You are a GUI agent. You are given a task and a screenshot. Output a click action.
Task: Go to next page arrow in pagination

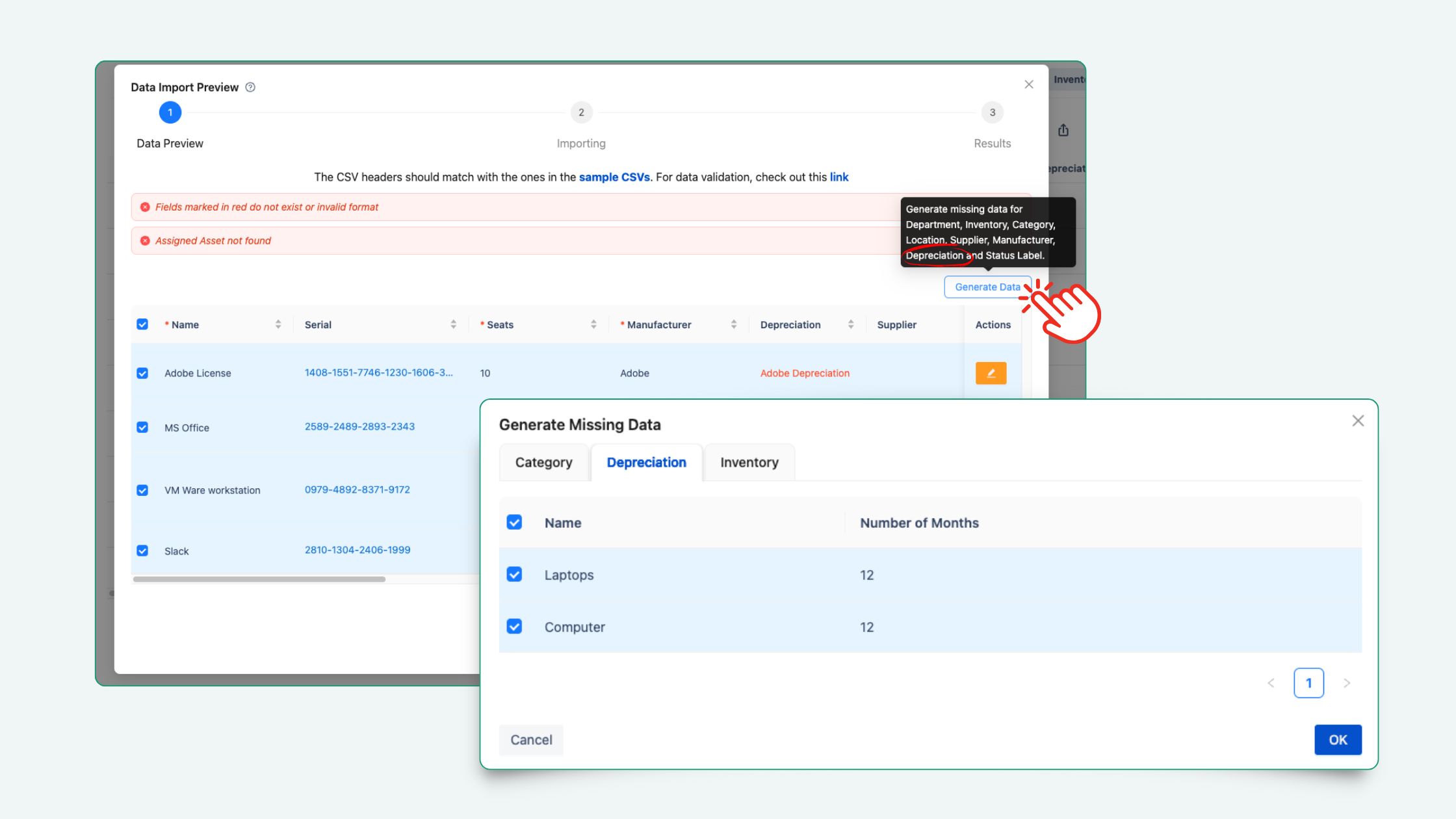(x=1347, y=683)
